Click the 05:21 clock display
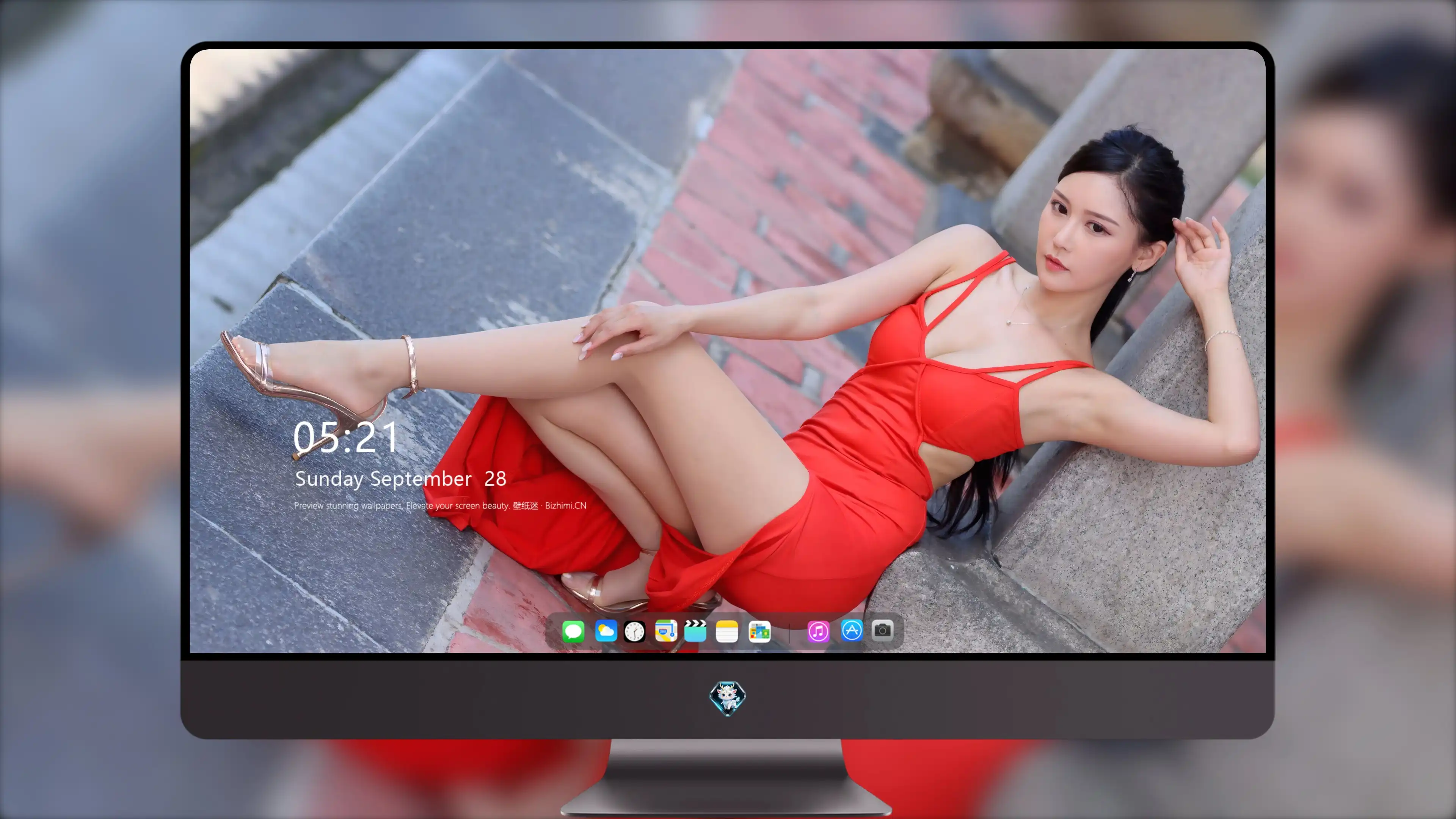 click(345, 438)
